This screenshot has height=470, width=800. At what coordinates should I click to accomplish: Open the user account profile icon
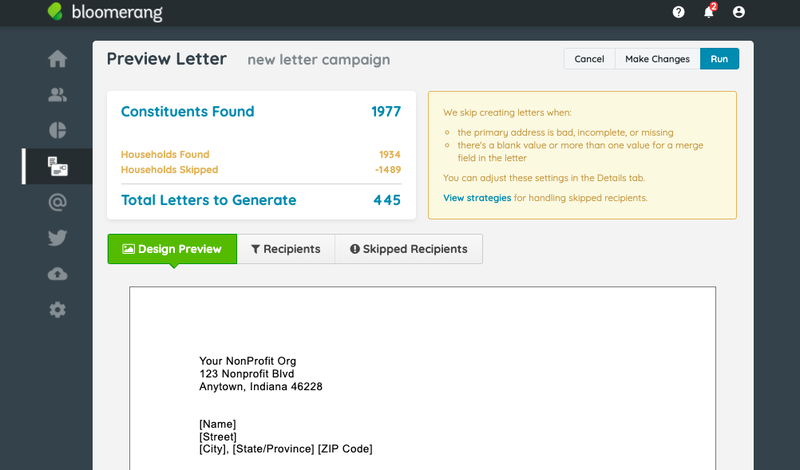tap(738, 12)
